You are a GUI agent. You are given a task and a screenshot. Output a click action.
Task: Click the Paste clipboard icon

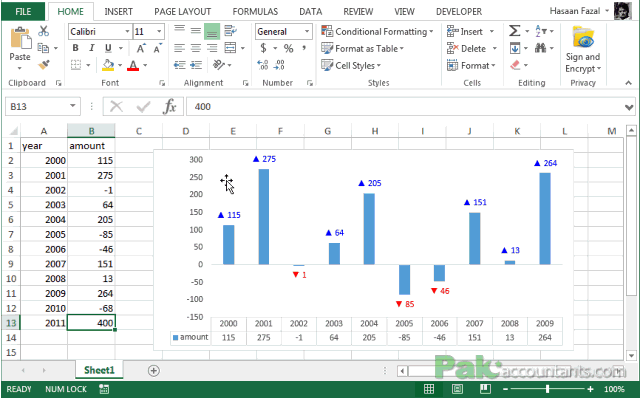pyautogui.click(x=20, y=39)
